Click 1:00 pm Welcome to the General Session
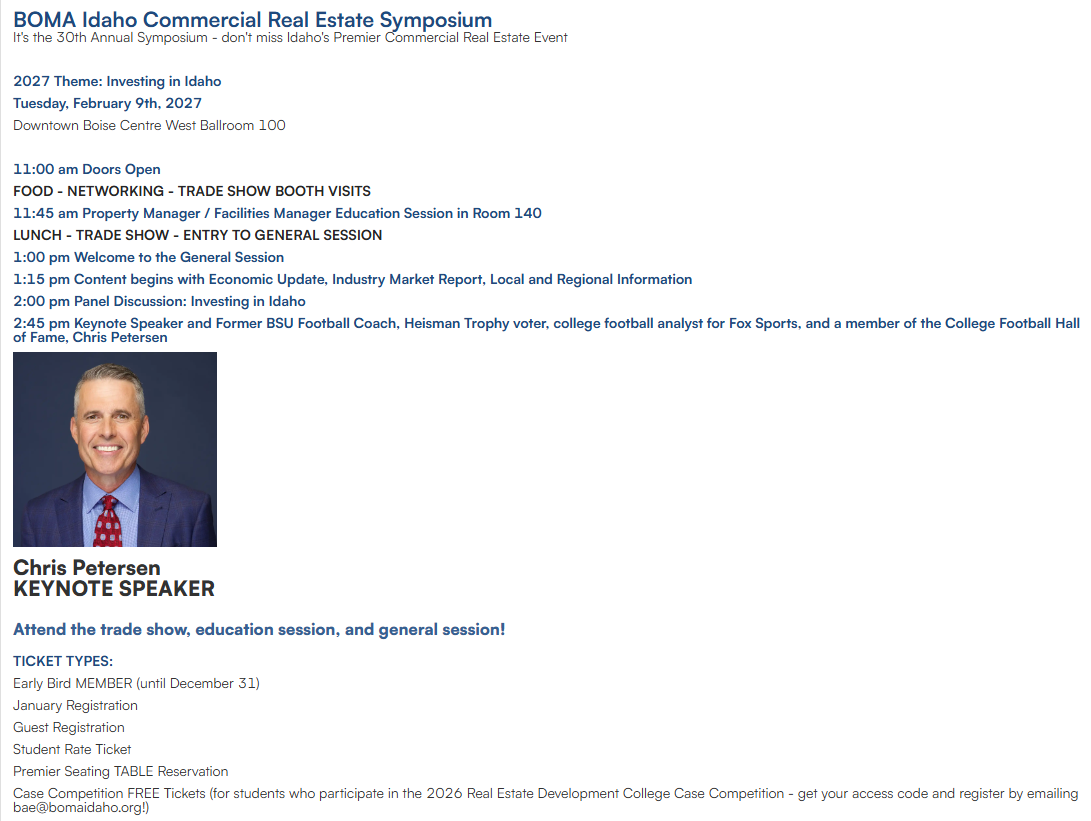The image size is (1091, 821). click(148, 257)
